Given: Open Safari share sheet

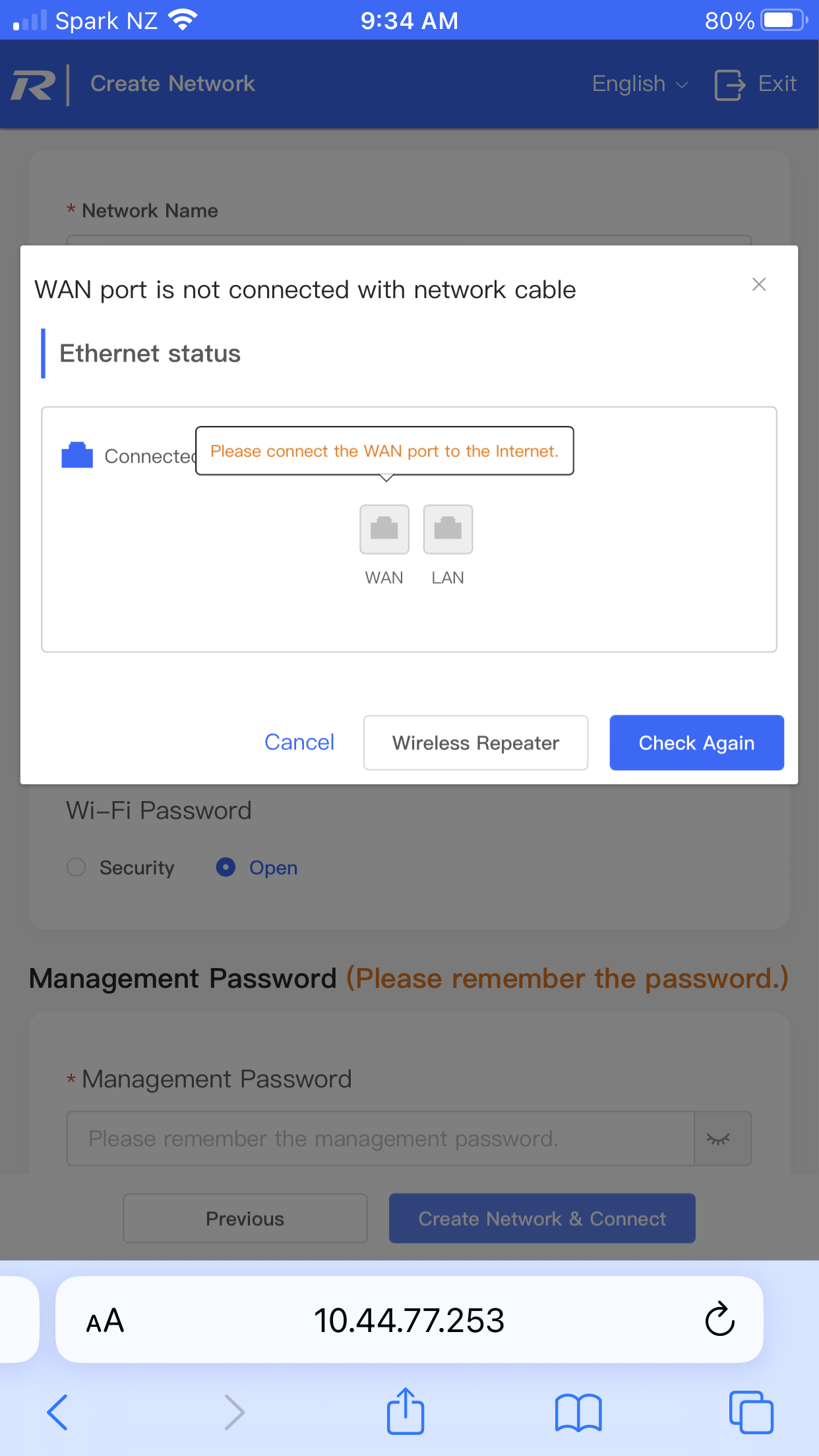Looking at the screenshot, I should 405,1412.
